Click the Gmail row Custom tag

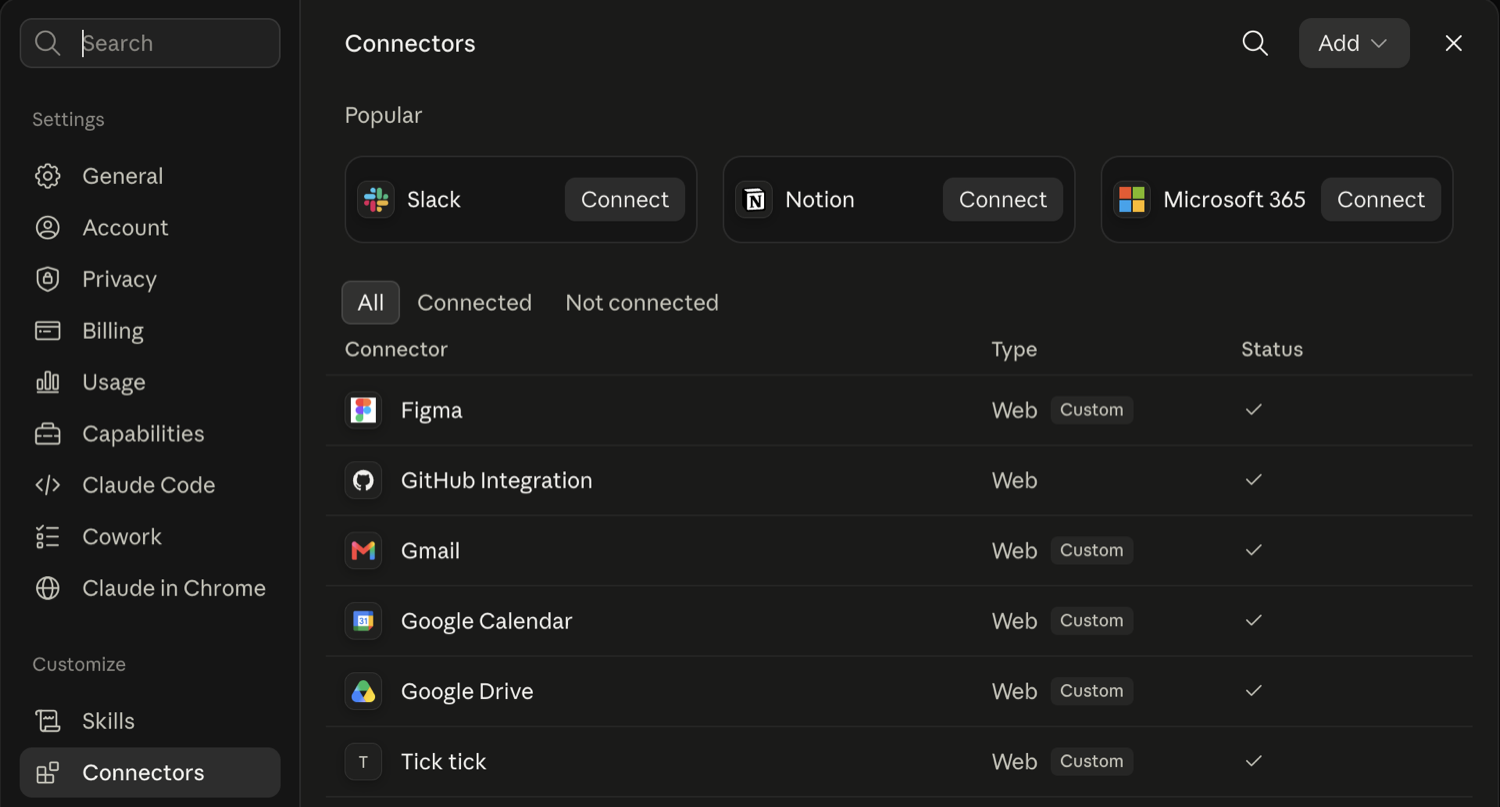[1091, 550]
